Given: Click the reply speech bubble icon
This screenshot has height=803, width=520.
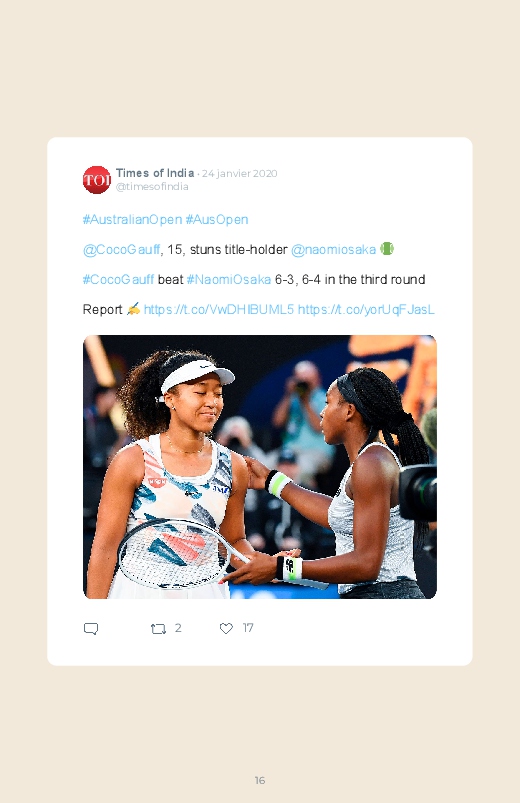Looking at the screenshot, I should pos(91,628).
